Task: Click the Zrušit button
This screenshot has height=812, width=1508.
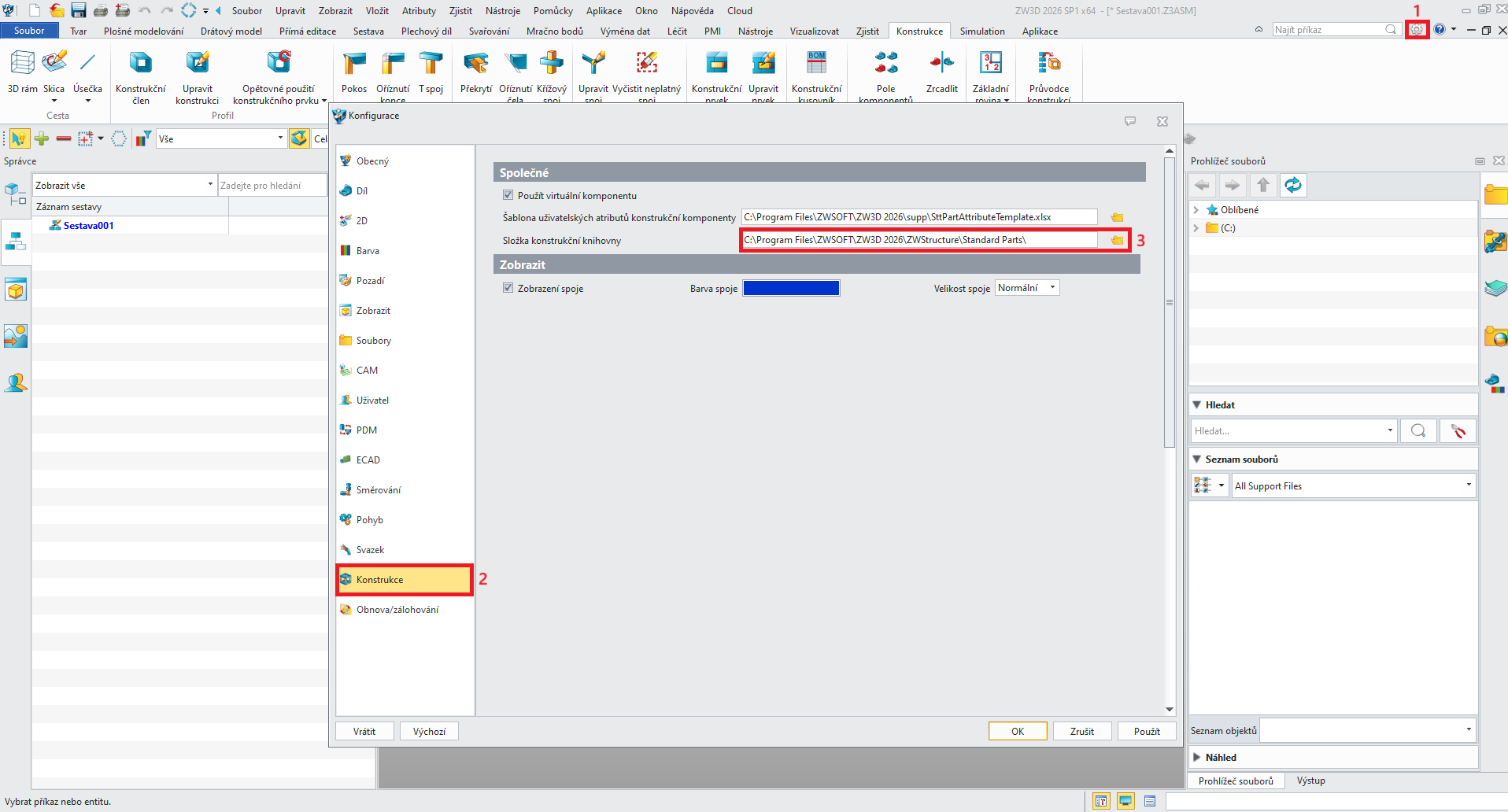Action: point(1082,732)
